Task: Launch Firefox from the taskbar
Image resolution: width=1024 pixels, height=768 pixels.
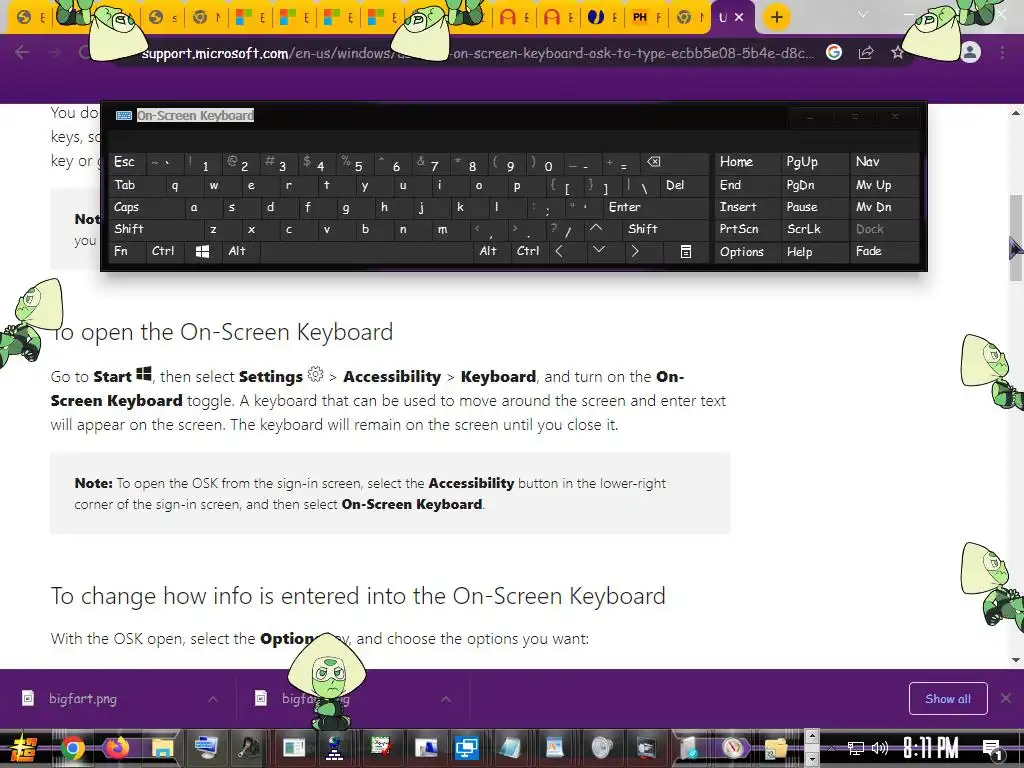Action: pyautogui.click(x=118, y=748)
